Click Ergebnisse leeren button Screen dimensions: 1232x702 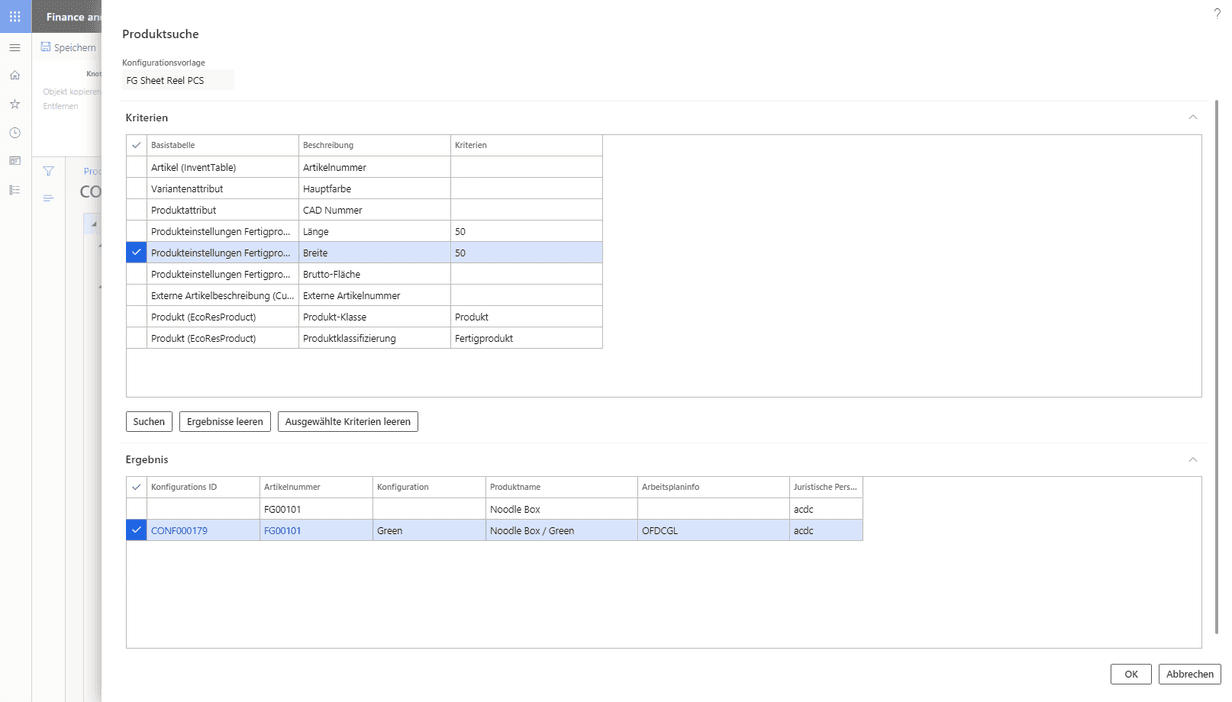225,422
